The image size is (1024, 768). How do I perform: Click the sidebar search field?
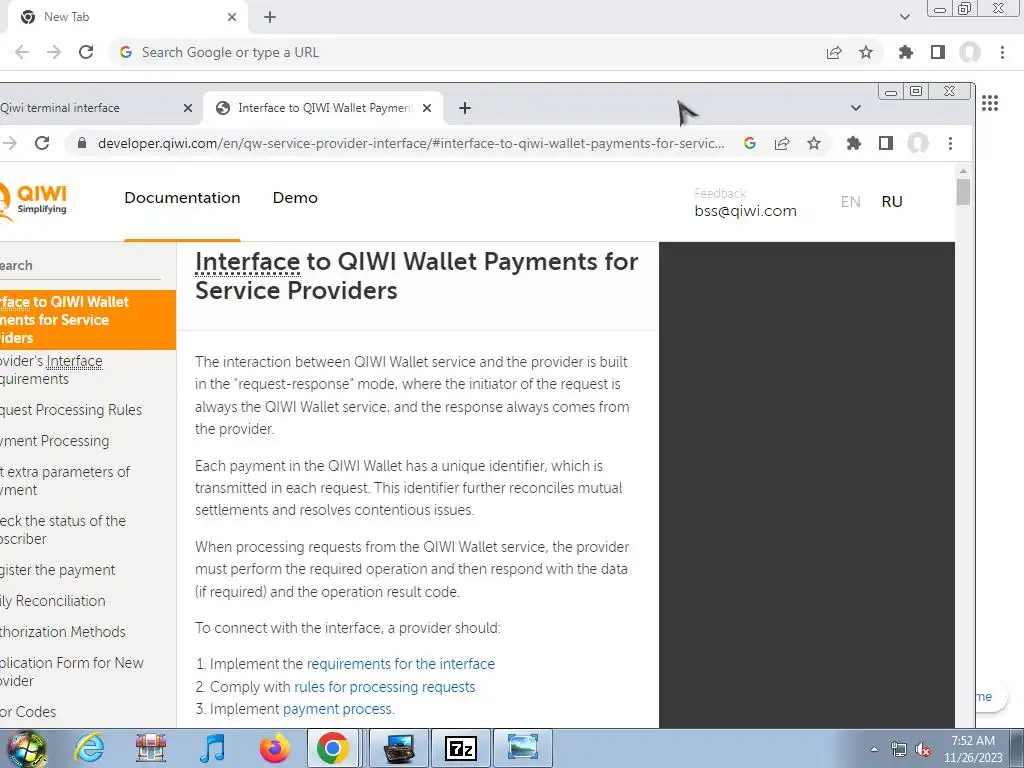tap(80, 266)
